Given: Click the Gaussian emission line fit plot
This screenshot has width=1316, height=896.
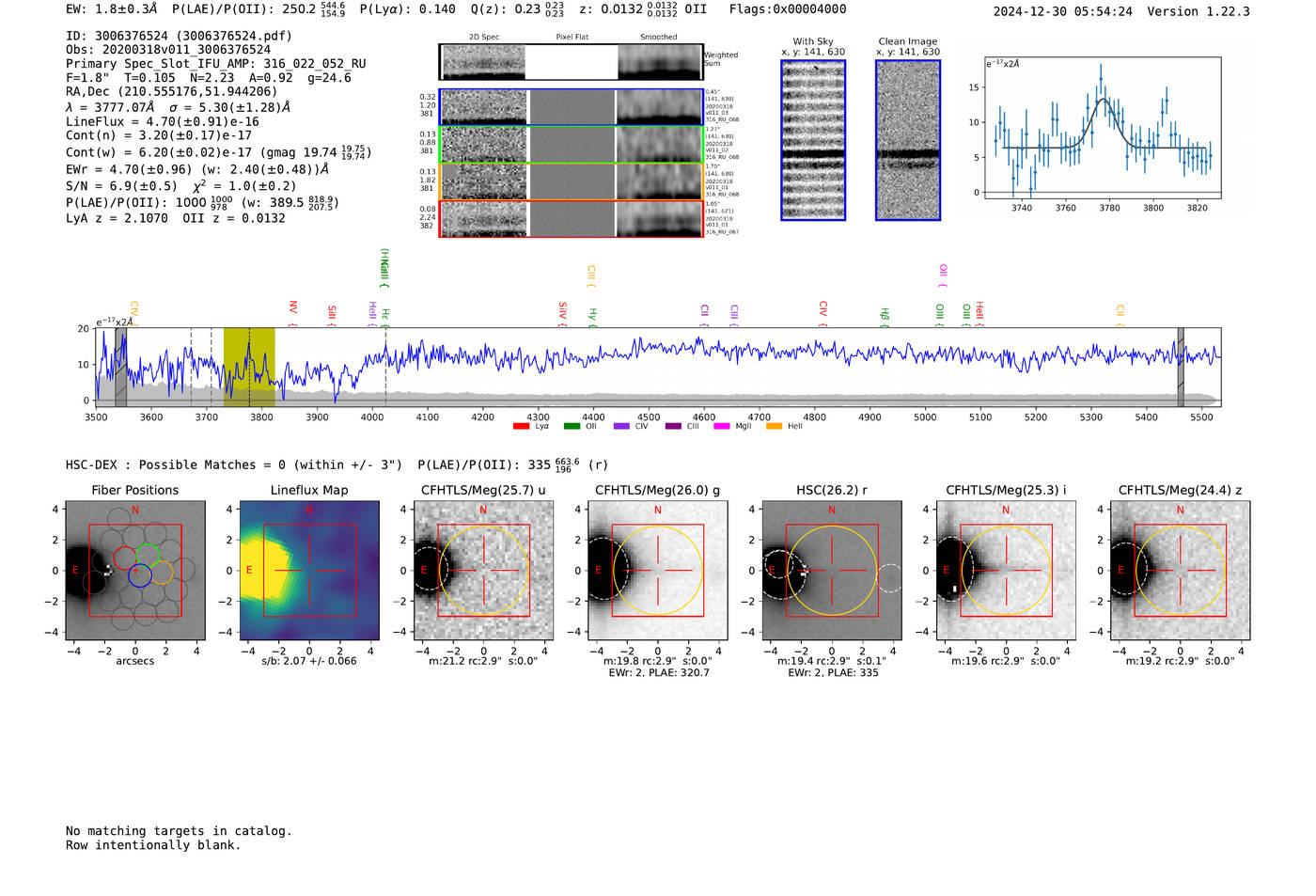Looking at the screenshot, I should pyautogui.click(x=1102, y=128).
